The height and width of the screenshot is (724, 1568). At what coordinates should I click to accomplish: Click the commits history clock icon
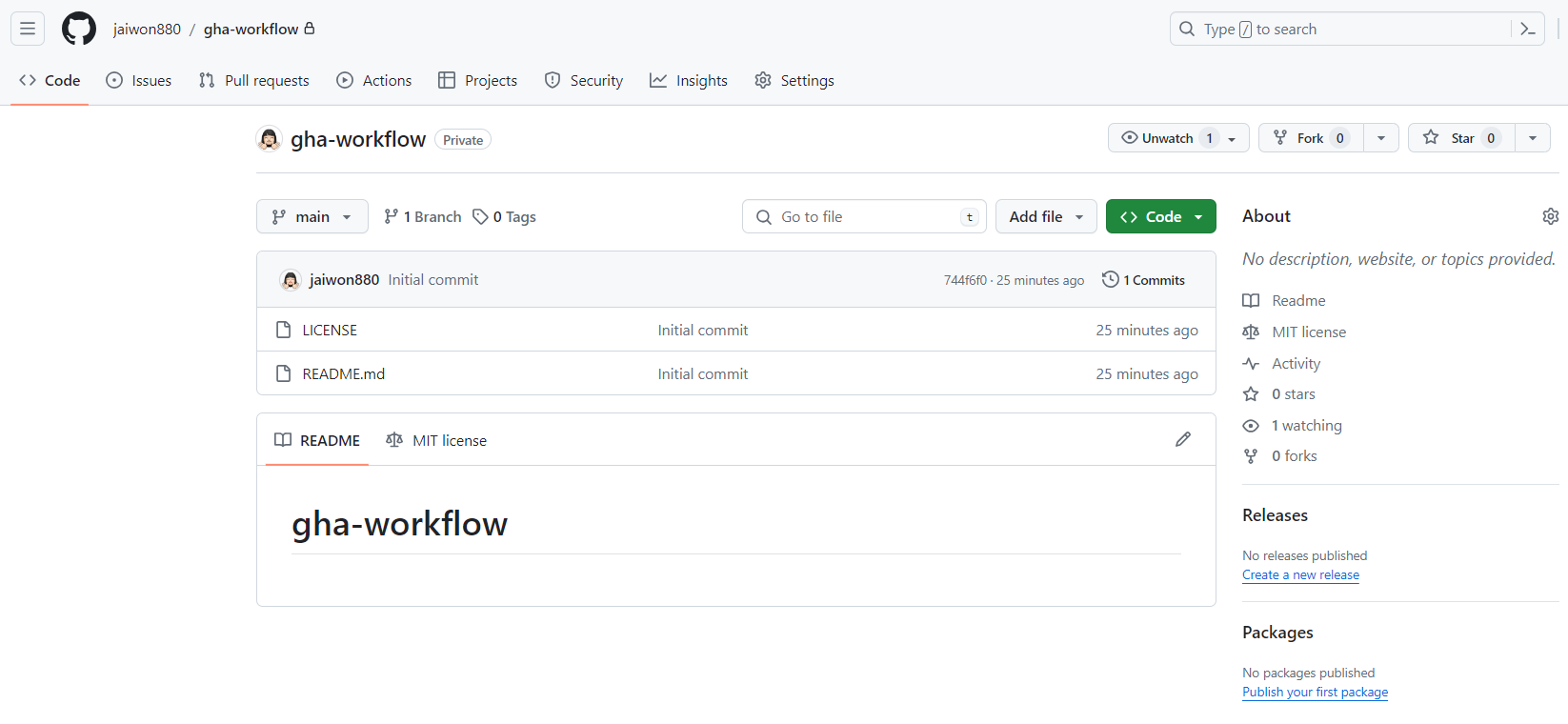click(x=1110, y=279)
